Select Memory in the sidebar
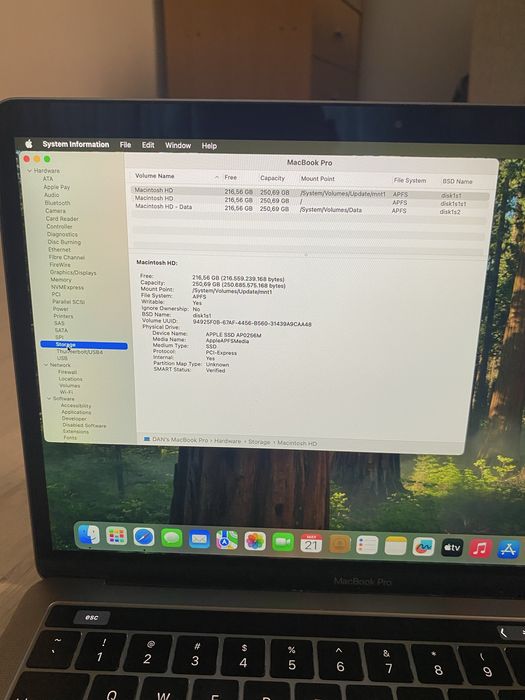The height and width of the screenshot is (700, 525). [61, 279]
